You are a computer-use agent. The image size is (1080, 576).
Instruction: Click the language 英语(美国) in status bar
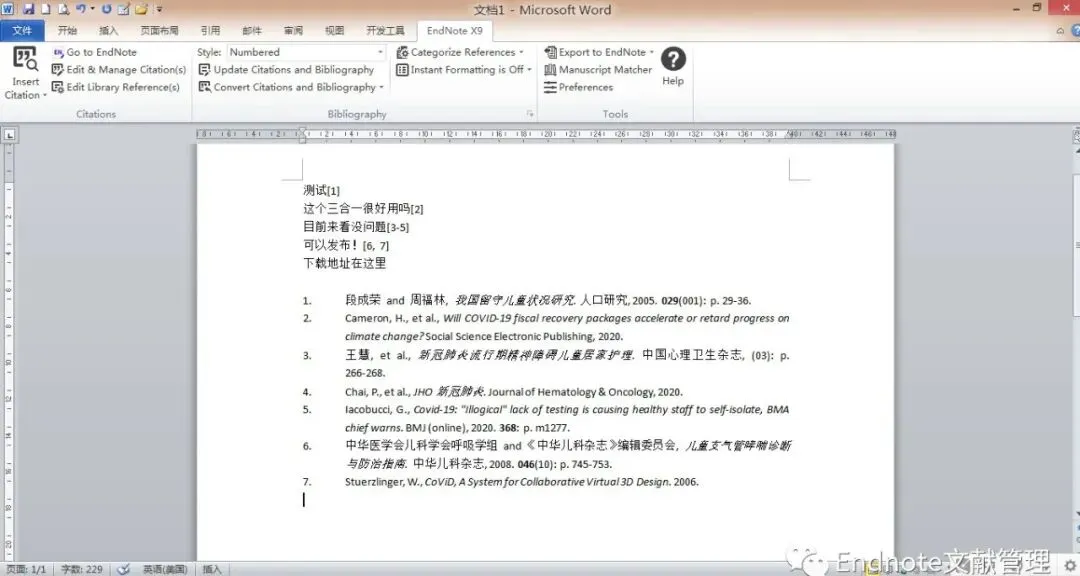coord(165,569)
